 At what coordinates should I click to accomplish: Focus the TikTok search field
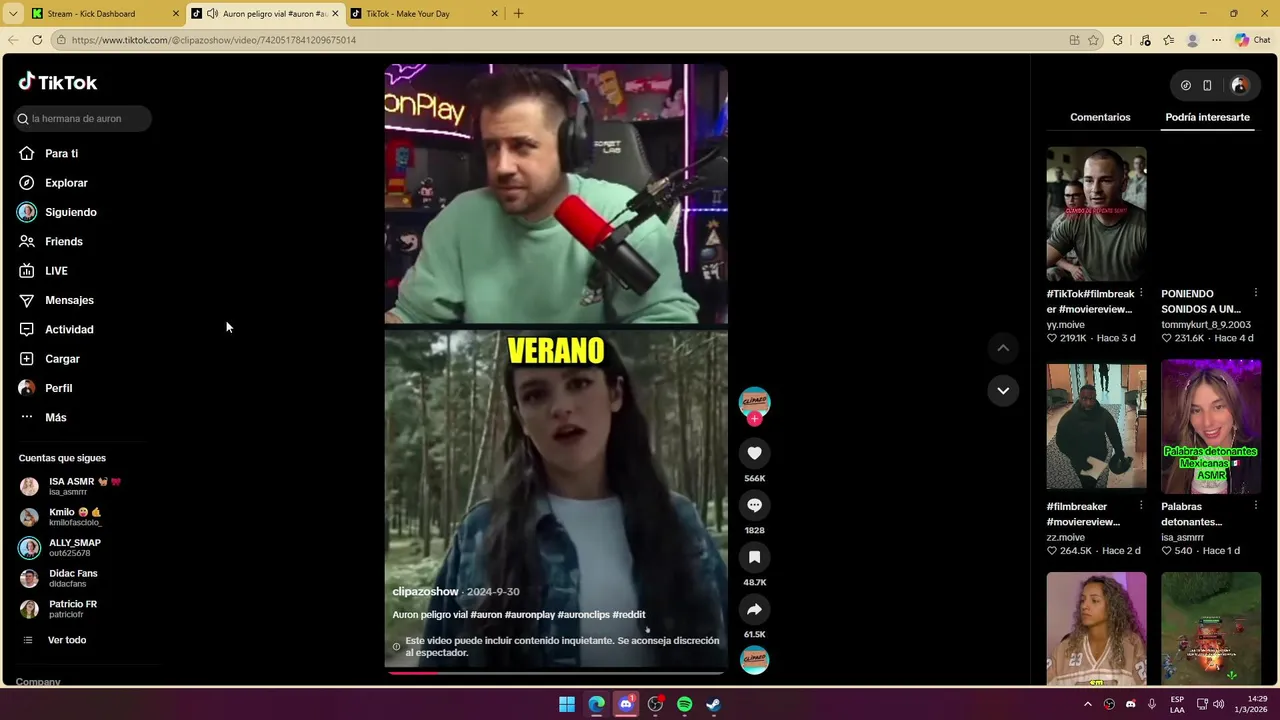[83, 118]
